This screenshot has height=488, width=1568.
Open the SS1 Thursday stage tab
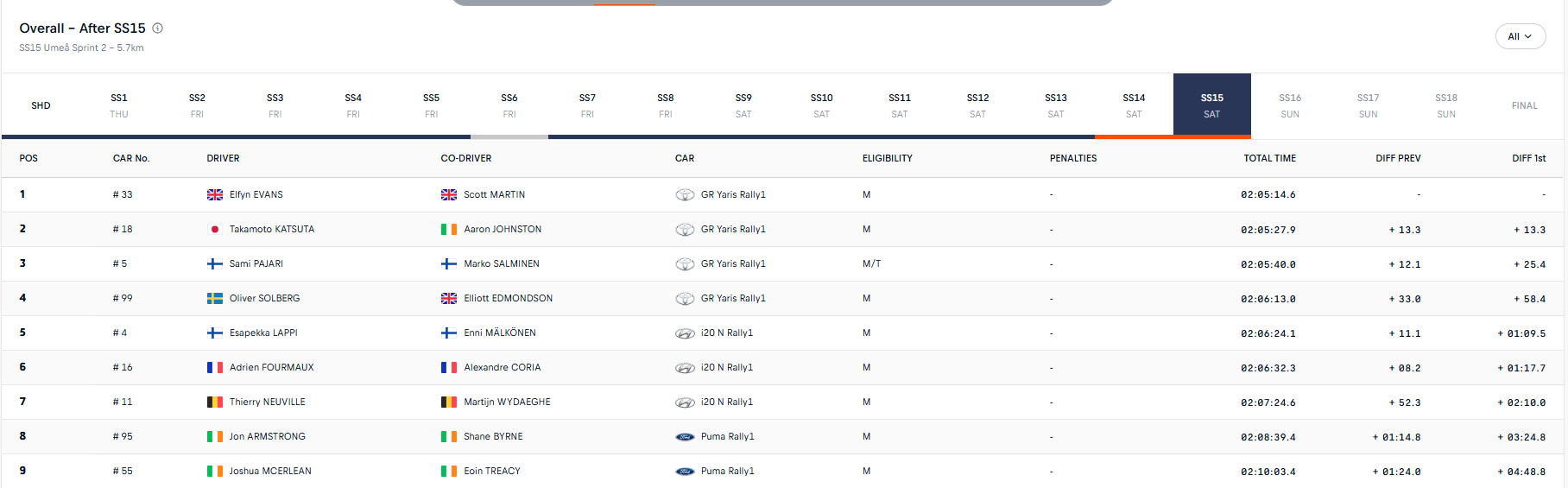[119, 105]
